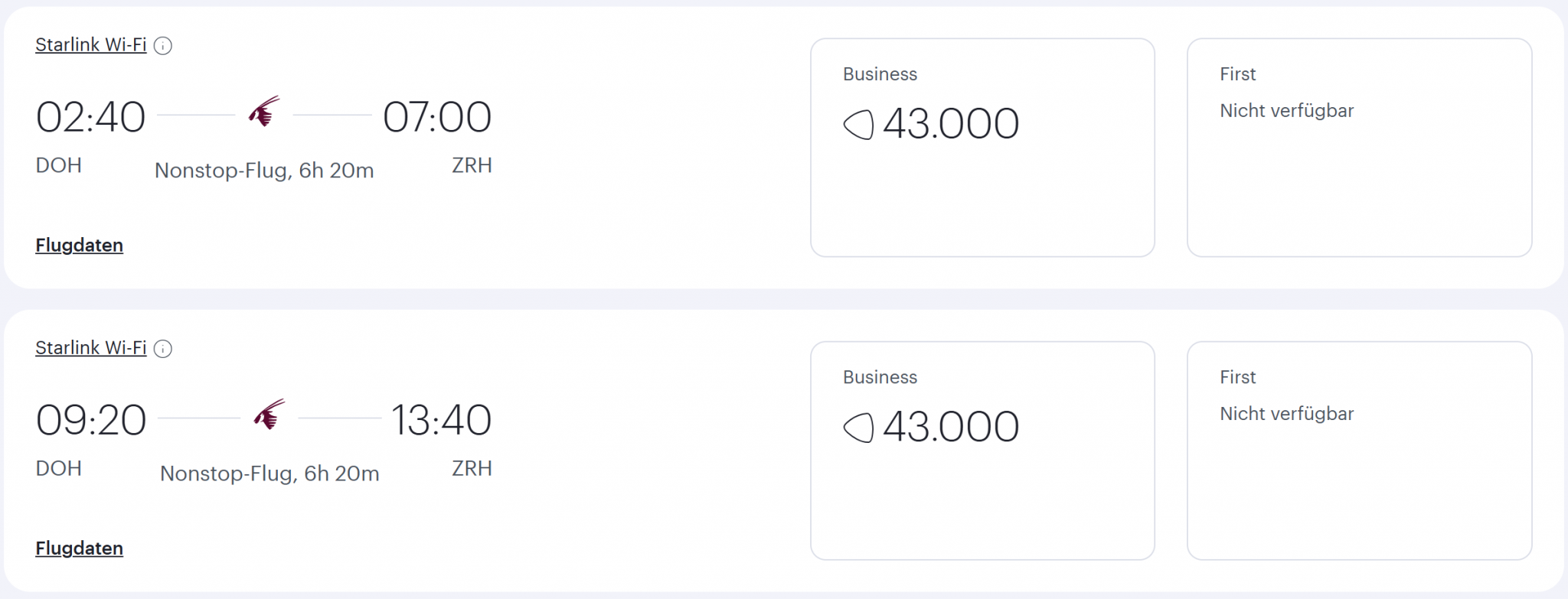Click the 07:00 arrival time

coord(436,117)
